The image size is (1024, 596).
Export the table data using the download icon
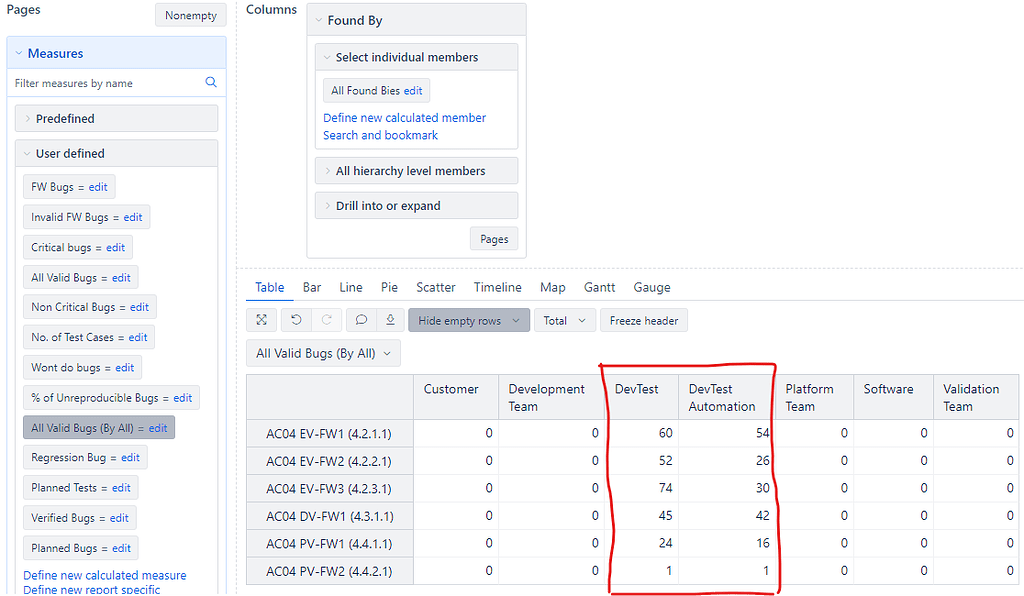[x=390, y=320]
